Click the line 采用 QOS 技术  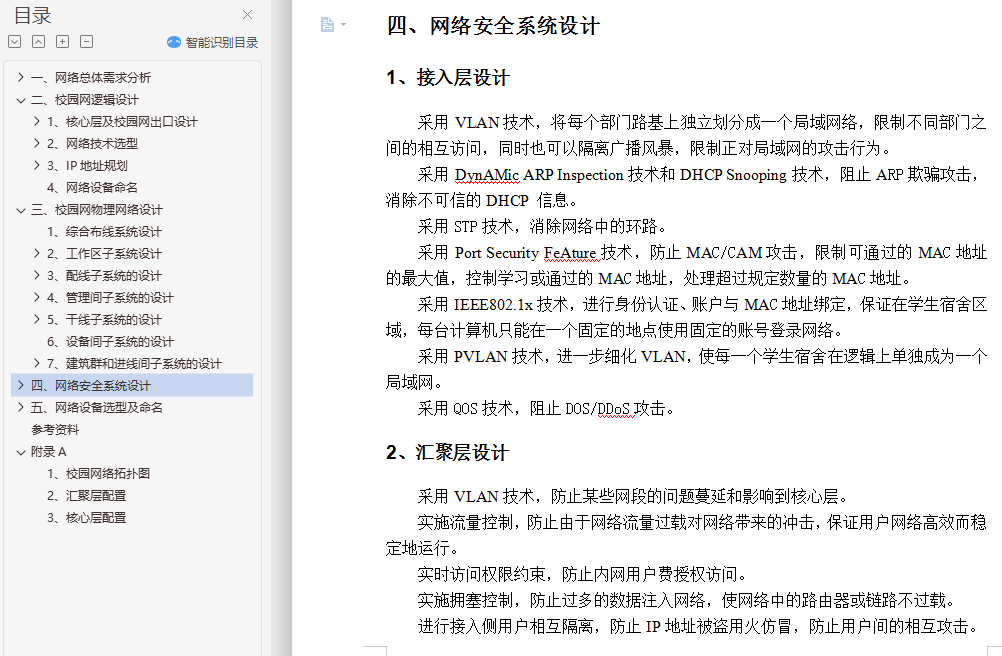click(547, 409)
